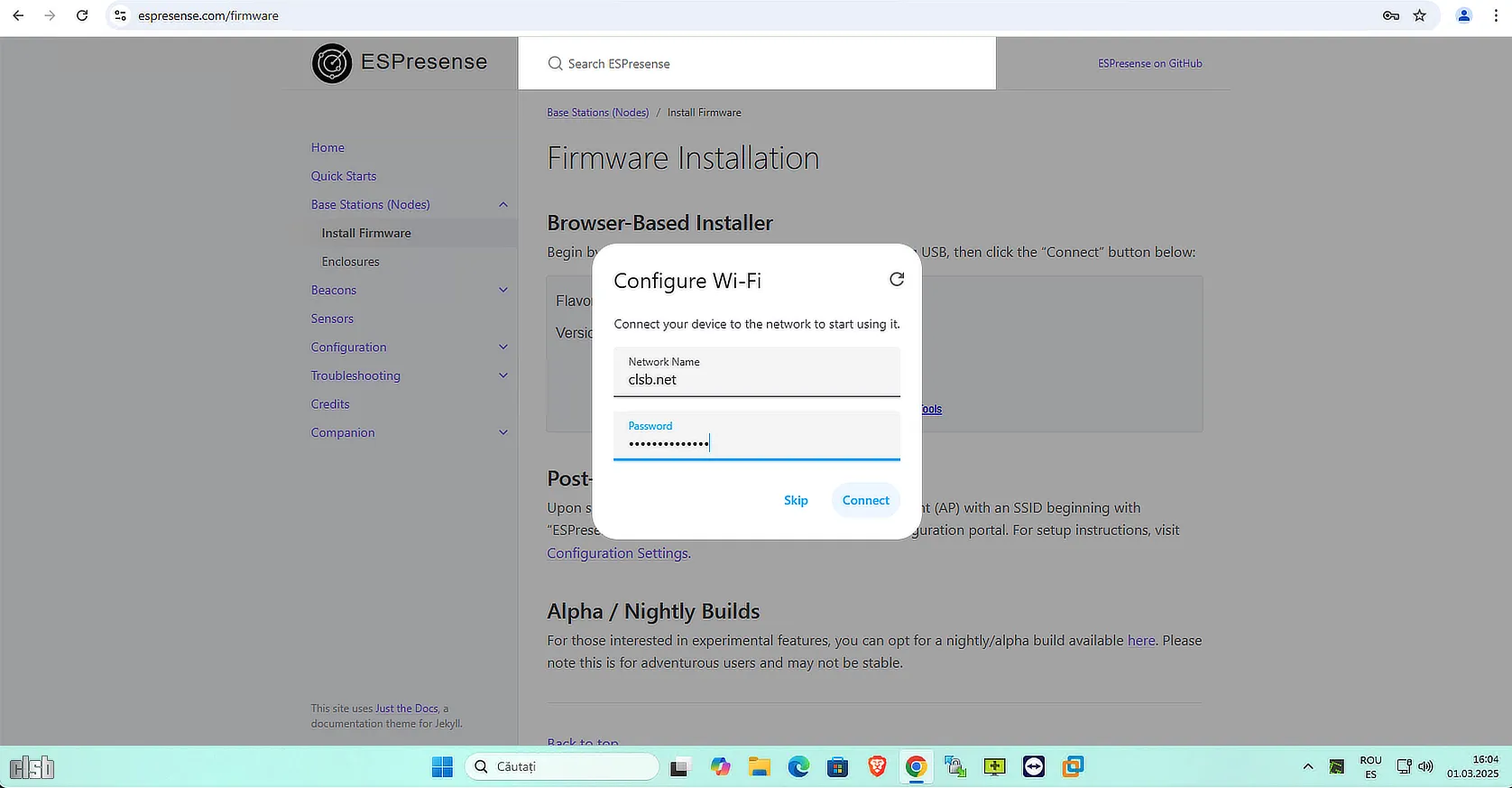
Task: Click the ESPresense logo icon
Action: click(x=332, y=63)
